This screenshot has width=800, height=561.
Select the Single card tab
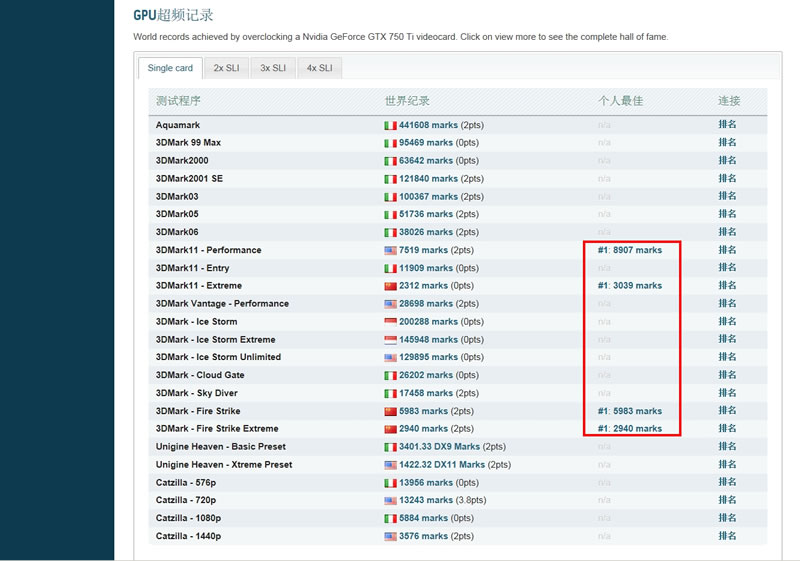pos(170,68)
